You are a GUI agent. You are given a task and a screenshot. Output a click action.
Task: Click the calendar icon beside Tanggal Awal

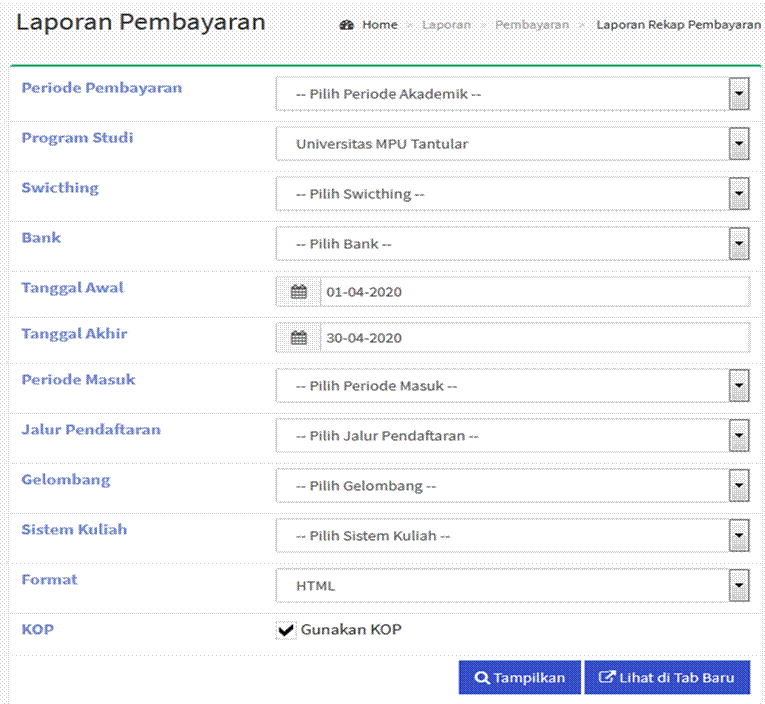(x=298, y=292)
